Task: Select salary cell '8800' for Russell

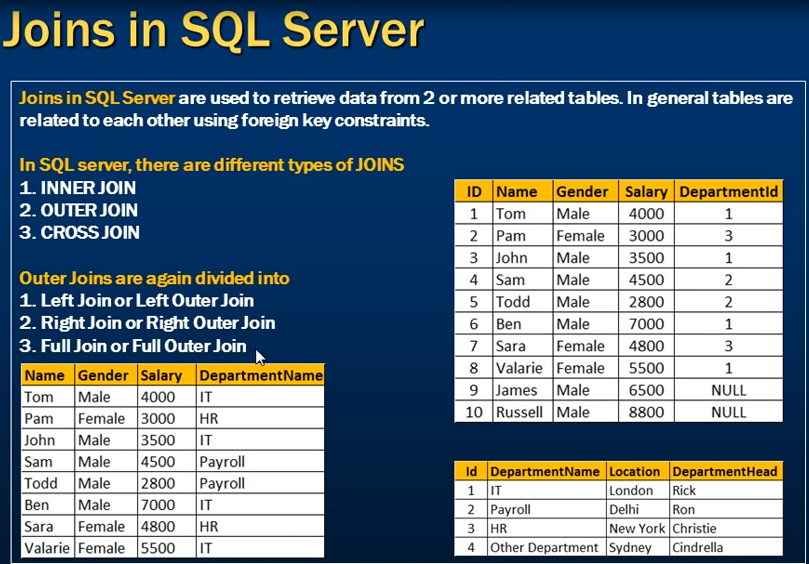Action: click(x=646, y=412)
